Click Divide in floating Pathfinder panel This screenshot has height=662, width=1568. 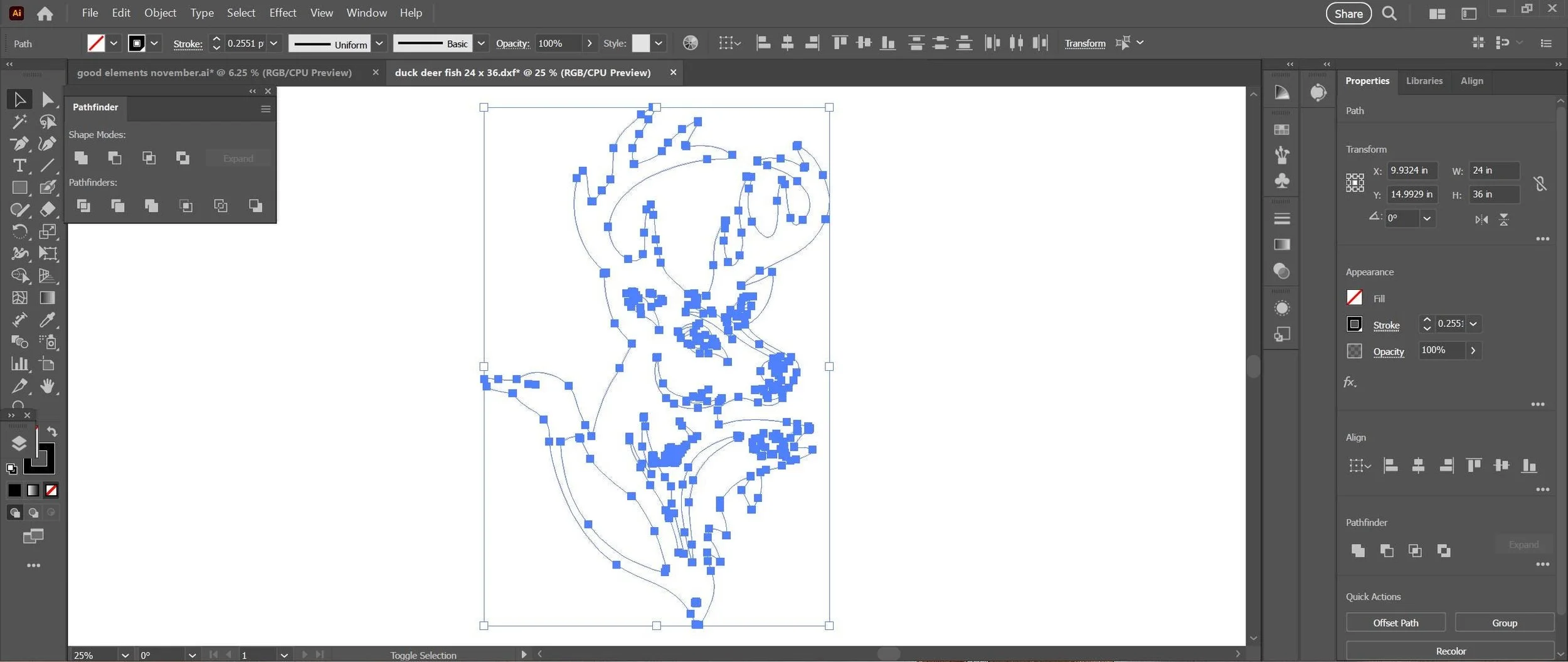(x=83, y=206)
